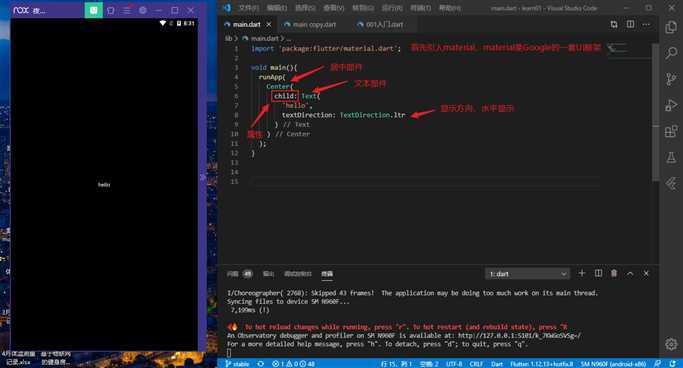Screen dimensions: 683x368
Task: Open the Explorer view in the activity bar
Action: point(671,27)
